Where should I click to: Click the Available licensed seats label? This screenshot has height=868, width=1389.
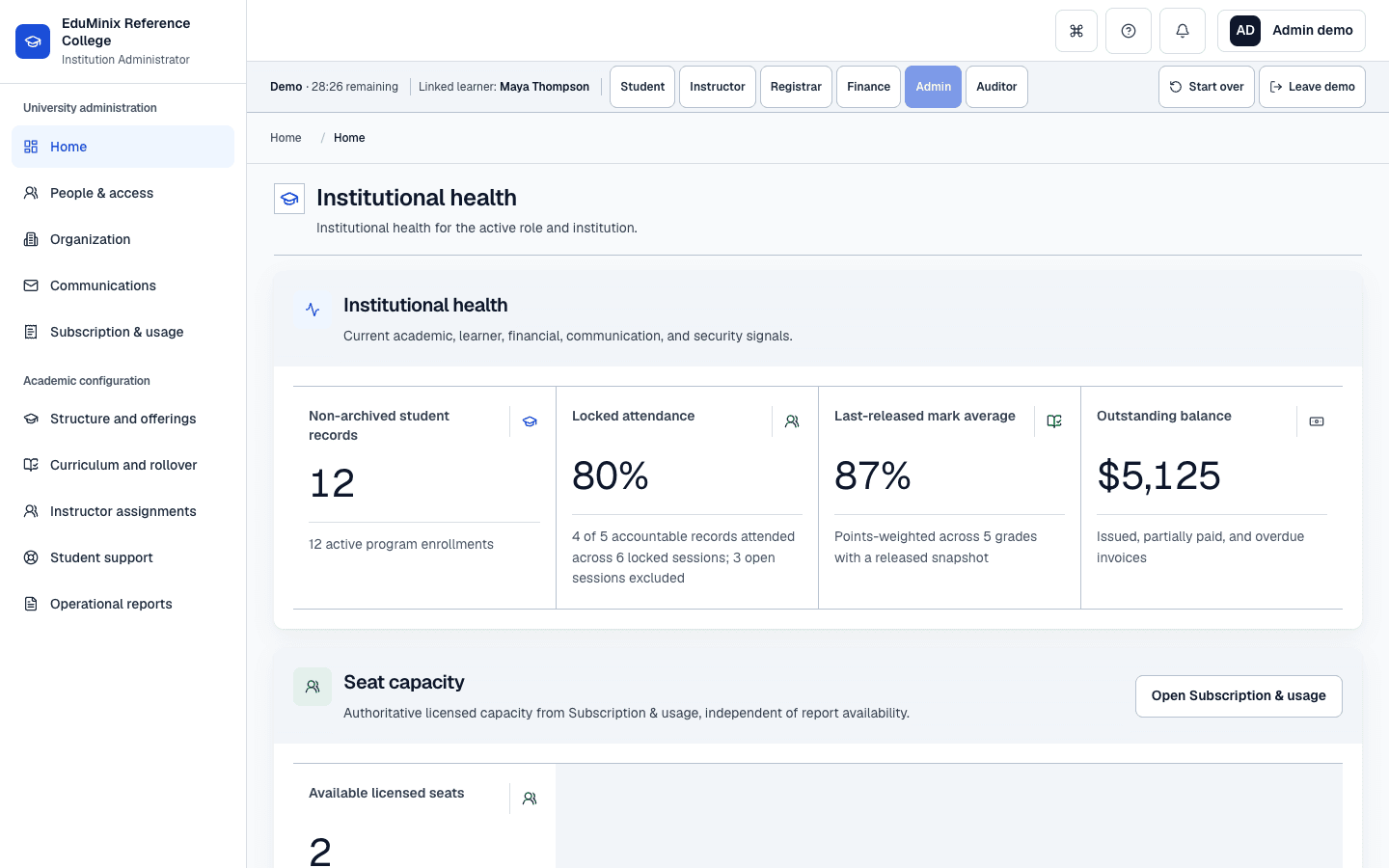pyautogui.click(x=386, y=793)
